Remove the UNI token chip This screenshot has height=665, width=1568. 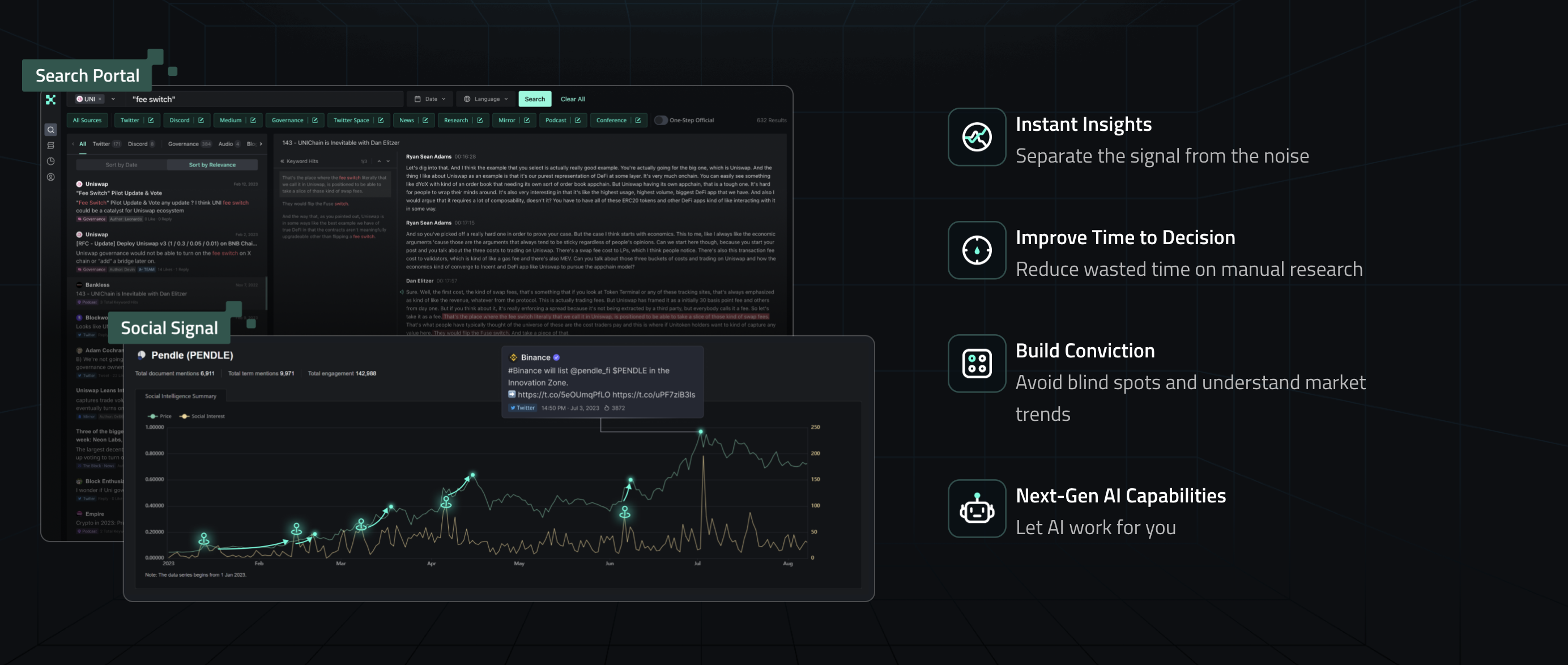(x=100, y=99)
